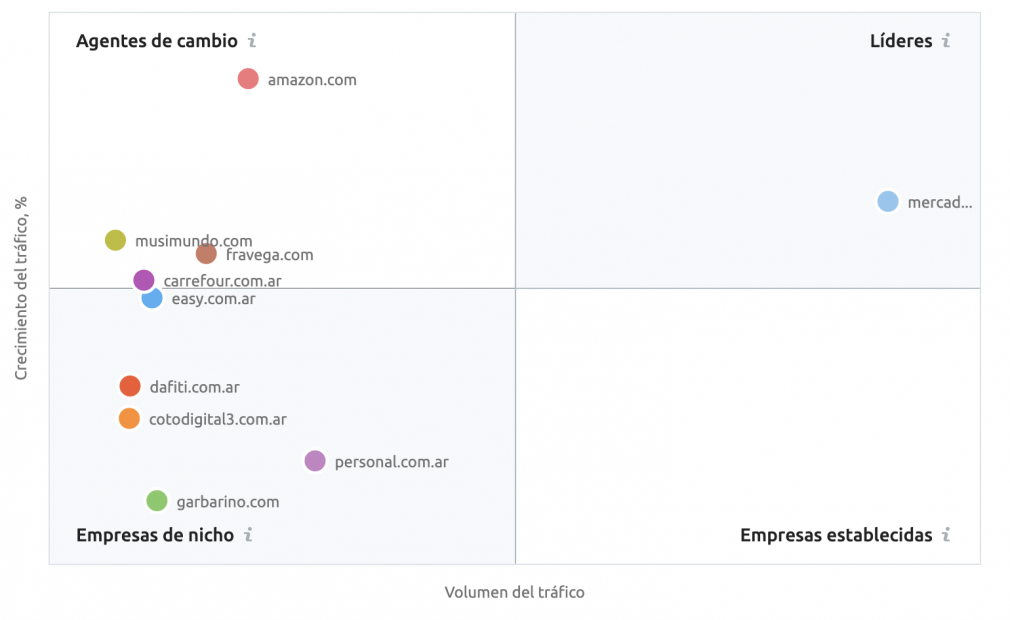The image size is (1010, 620).
Task: Click the personal.com.ar text label
Action: 392,462
